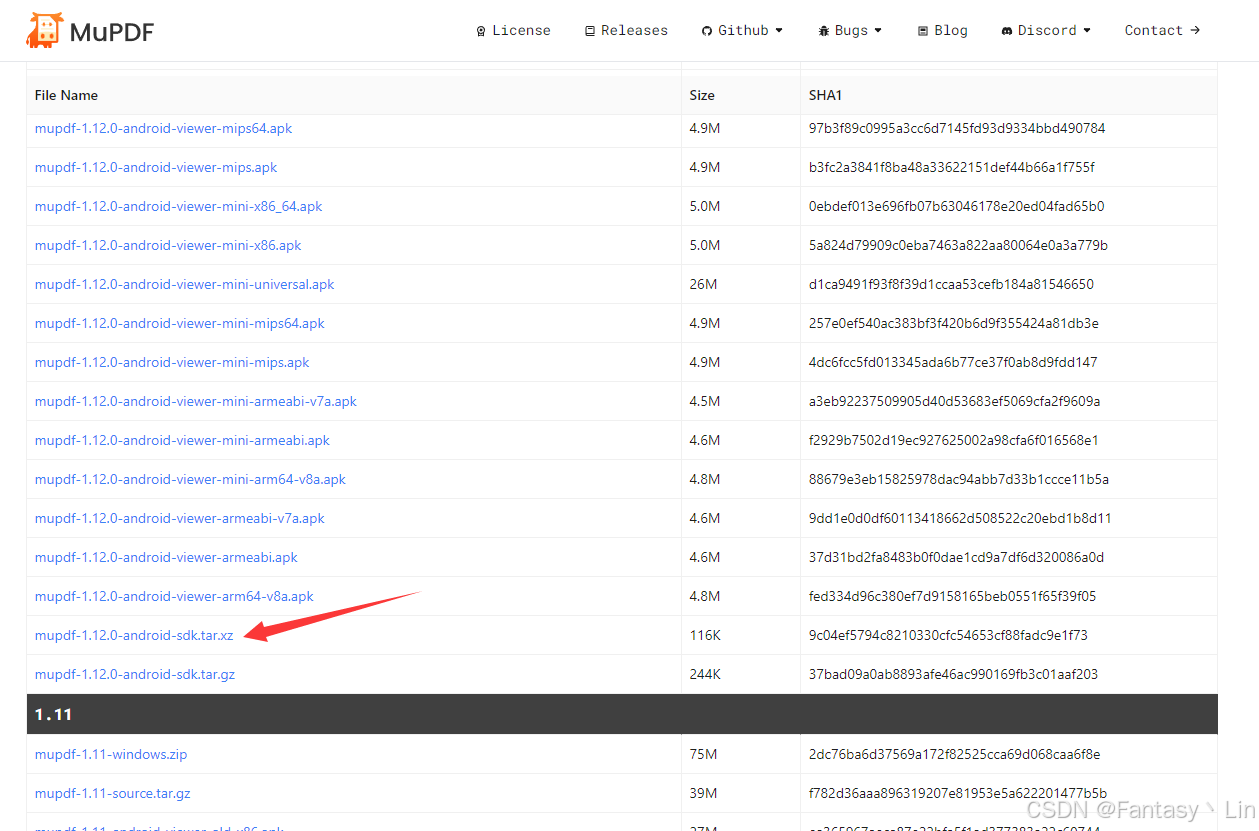Select SHA1 hash fed334d96c380ef7d9158165beb0551f65f39f05
This screenshot has width=1259, height=831.
click(x=952, y=596)
